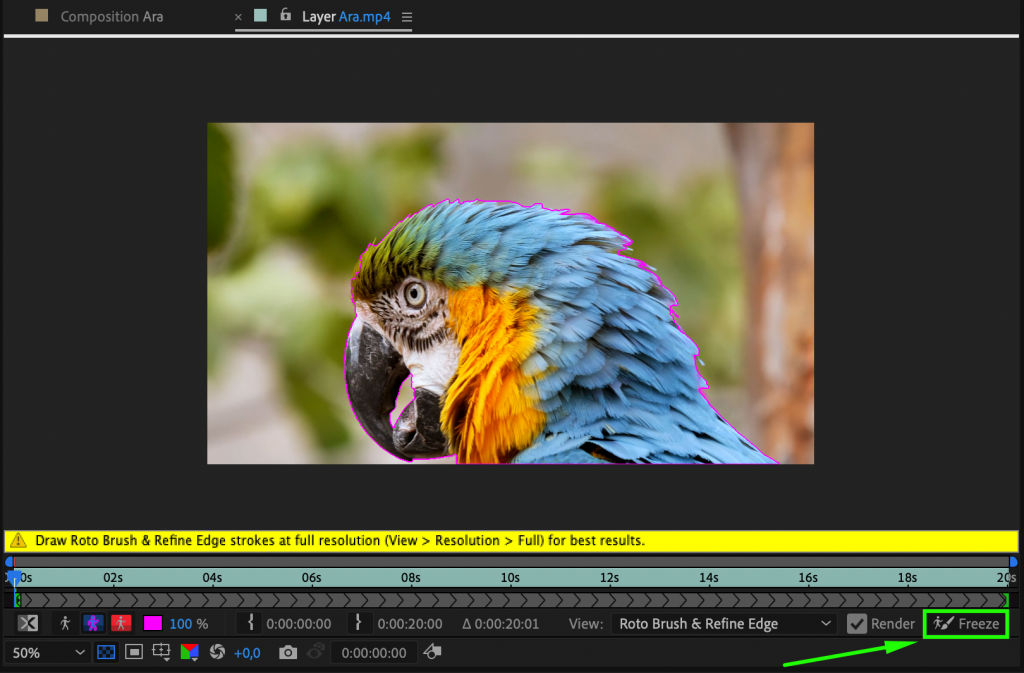
Task: Open the channel display dropdown
Action: [190, 652]
